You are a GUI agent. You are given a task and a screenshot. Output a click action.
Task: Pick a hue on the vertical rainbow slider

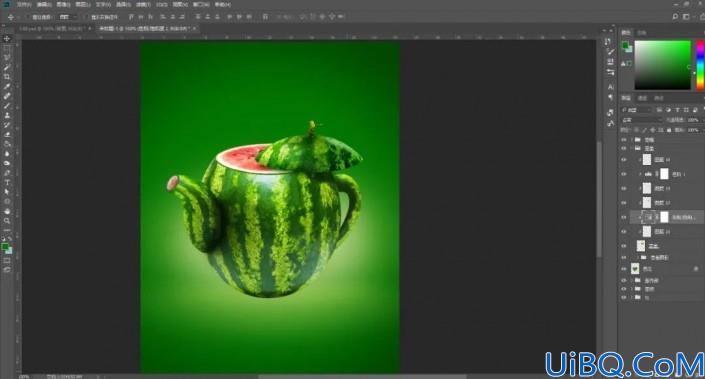tap(700, 65)
